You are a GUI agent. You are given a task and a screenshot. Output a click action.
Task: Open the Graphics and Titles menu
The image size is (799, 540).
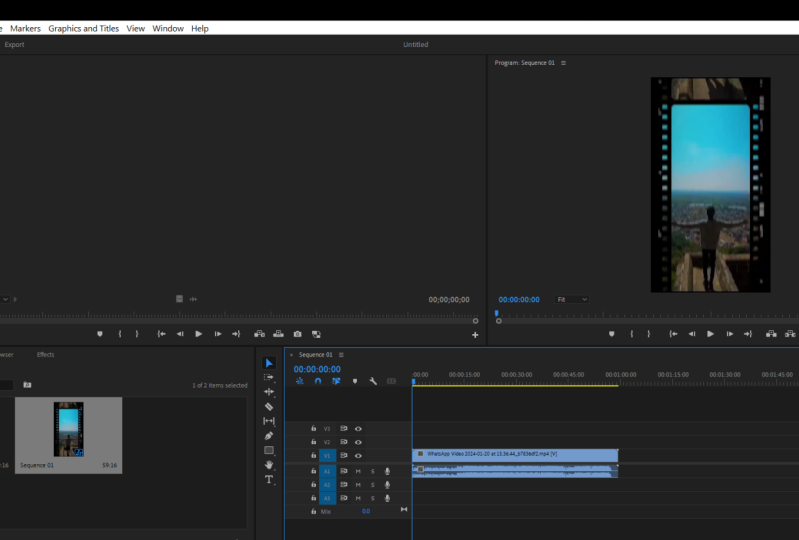point(84,29)
